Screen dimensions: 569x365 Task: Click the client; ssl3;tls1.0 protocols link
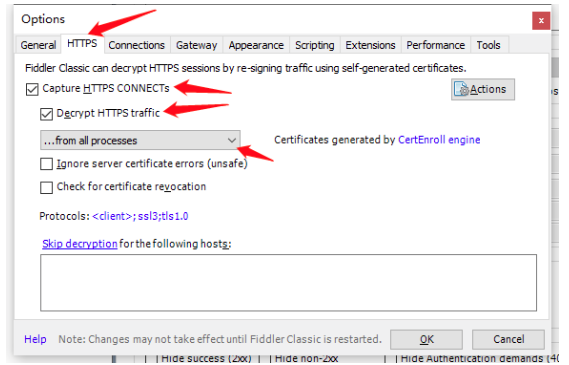[x=140, y=216]
